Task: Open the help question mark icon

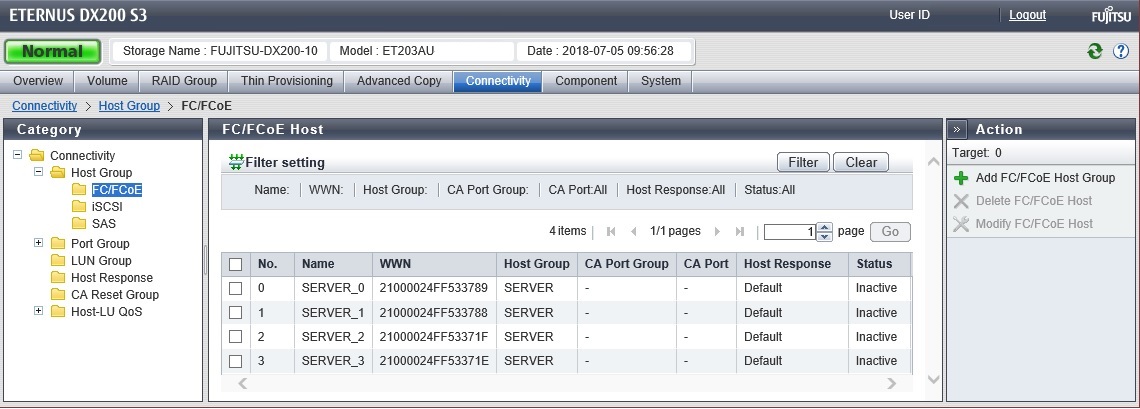Action: 1121,51
